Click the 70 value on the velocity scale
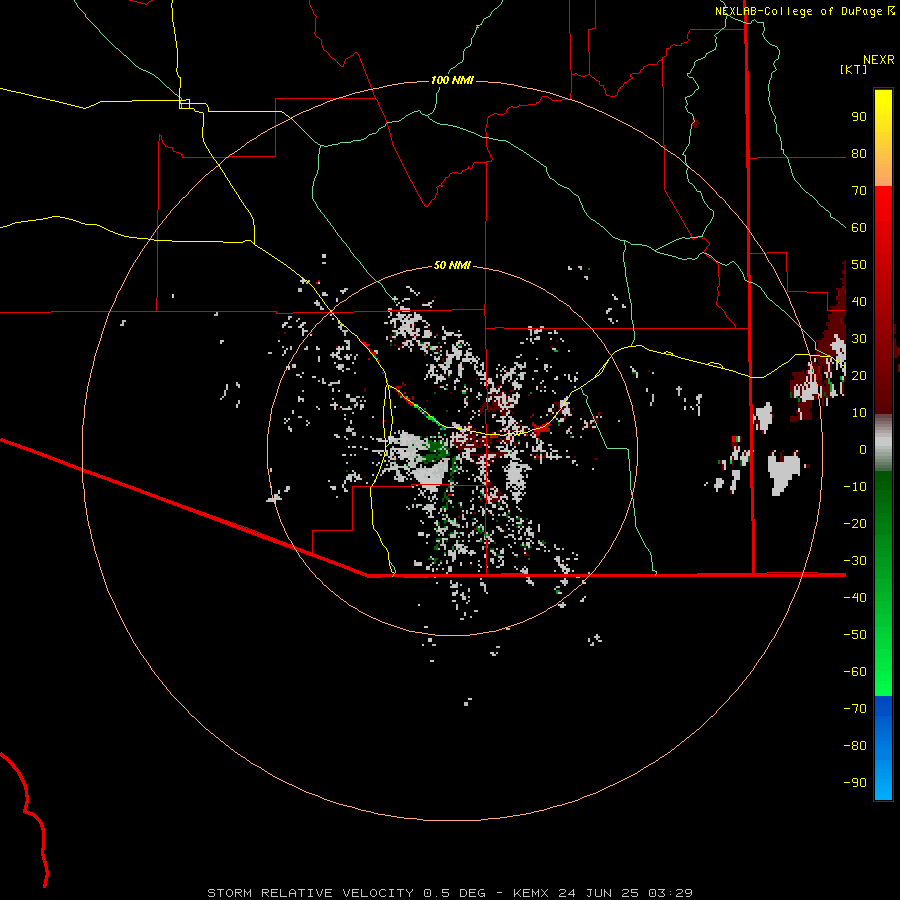900x900 pixels. (859, 191)
